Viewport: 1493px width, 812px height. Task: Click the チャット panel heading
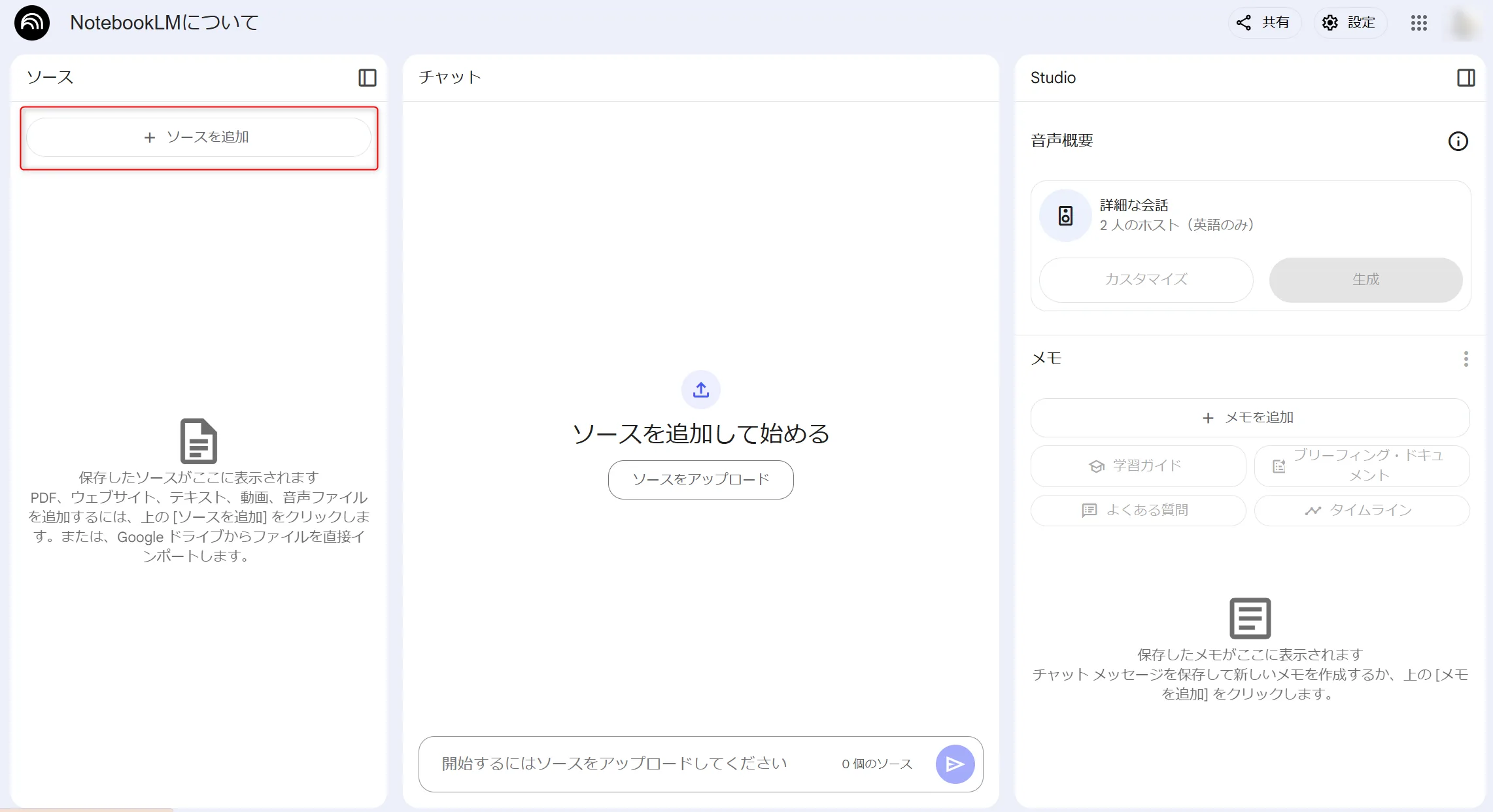click(x=450, y=77)
